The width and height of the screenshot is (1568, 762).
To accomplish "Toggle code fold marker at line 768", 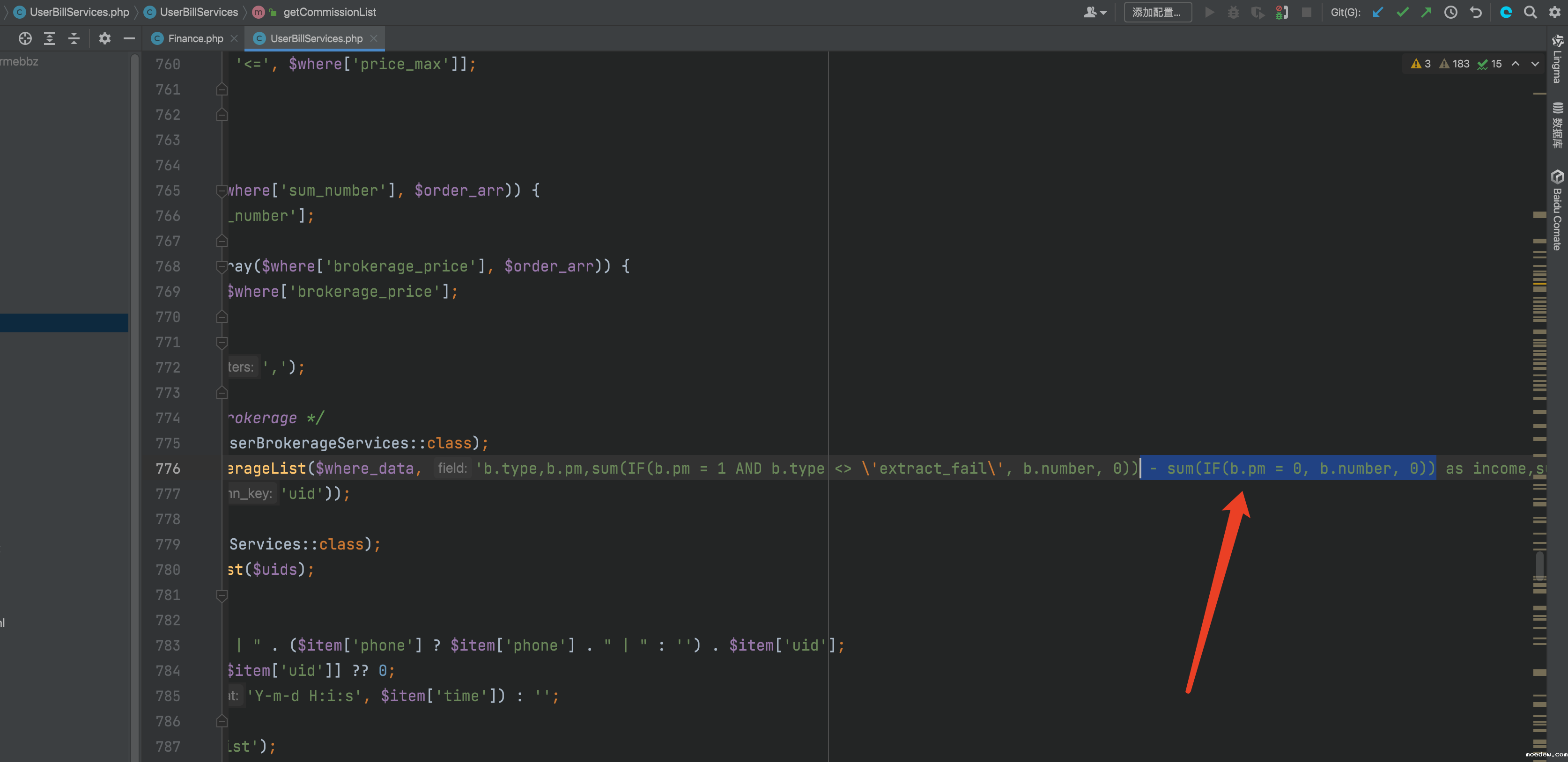I will click(222, 266).
